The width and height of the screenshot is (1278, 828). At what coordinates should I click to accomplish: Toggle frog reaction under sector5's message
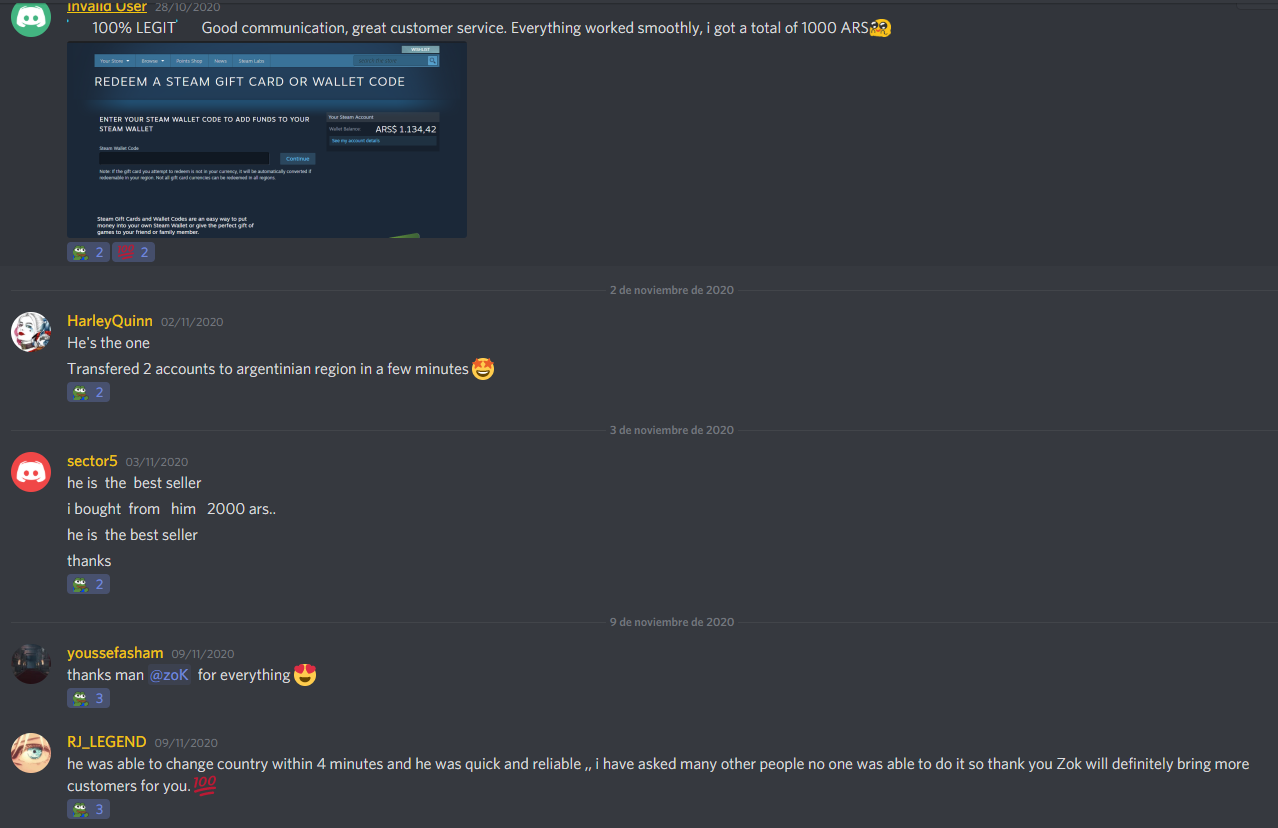pyautogui.click(x=88, y=584)
